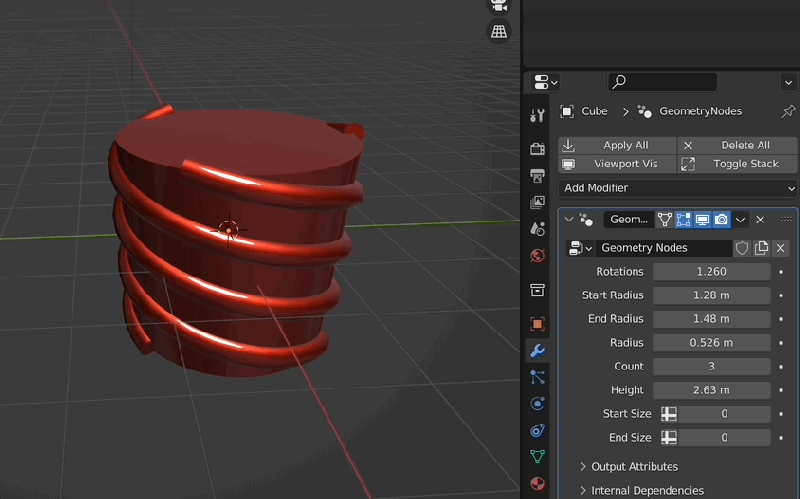Select the red spiral cylinder object
Viewport: 800px width, 499px height.
click(235, 240)
